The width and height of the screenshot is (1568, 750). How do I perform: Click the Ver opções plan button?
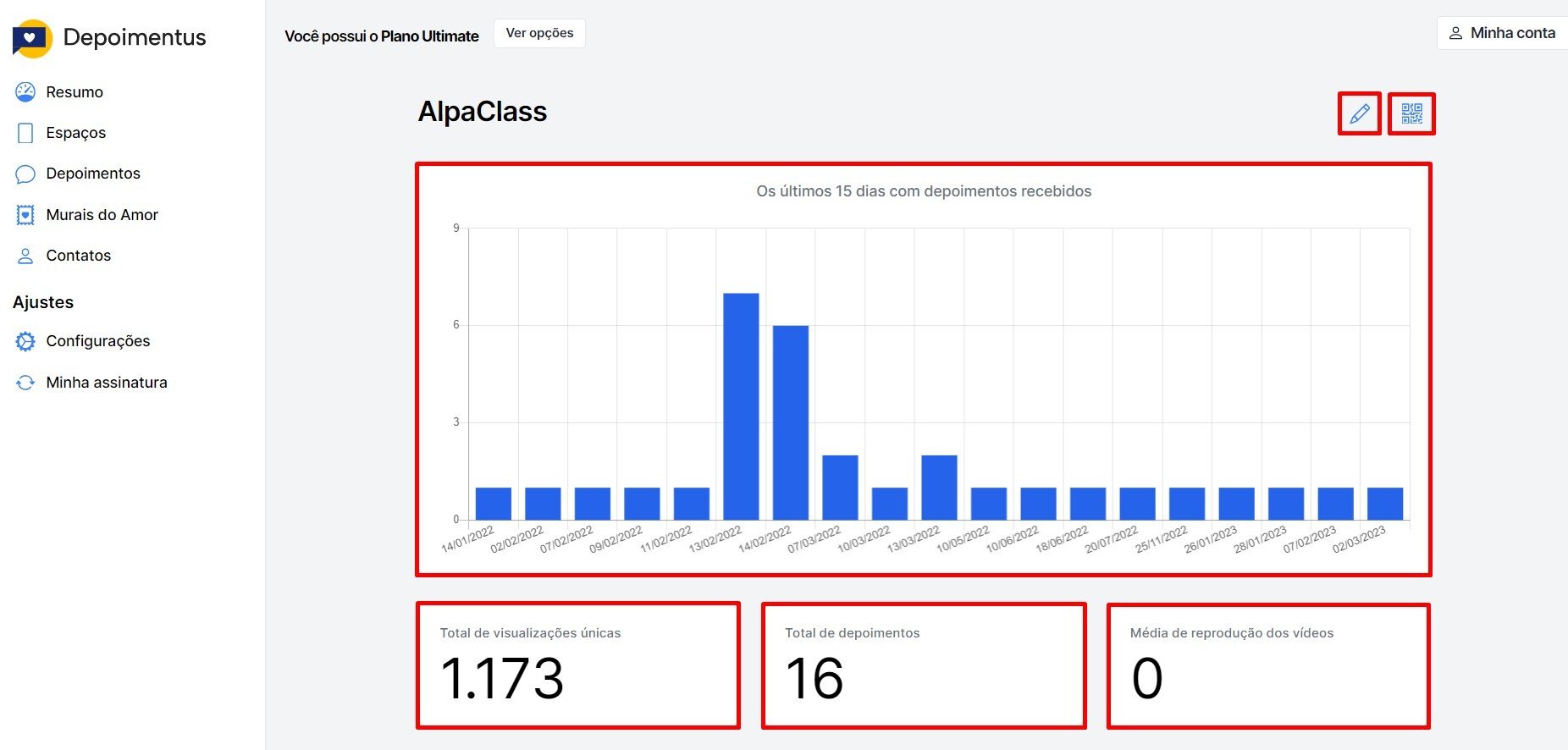(x=539, y=33)
